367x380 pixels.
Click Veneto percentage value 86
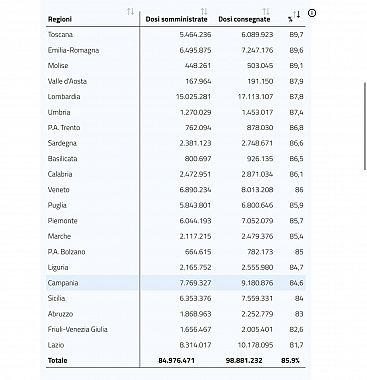point(299,190)
